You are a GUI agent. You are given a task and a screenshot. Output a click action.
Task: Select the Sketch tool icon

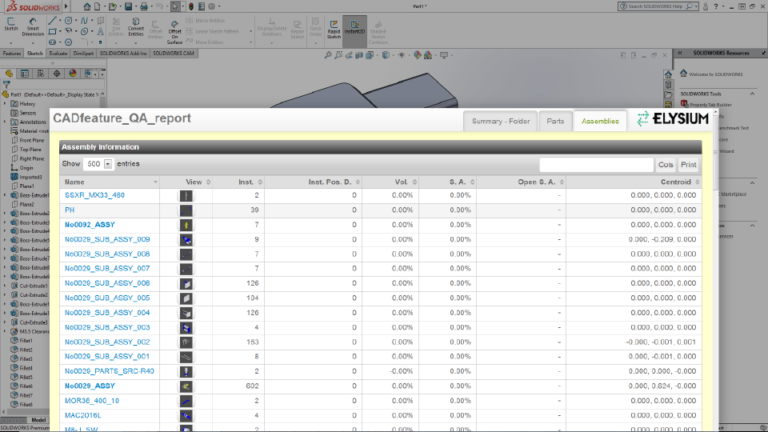click(11, 24)
